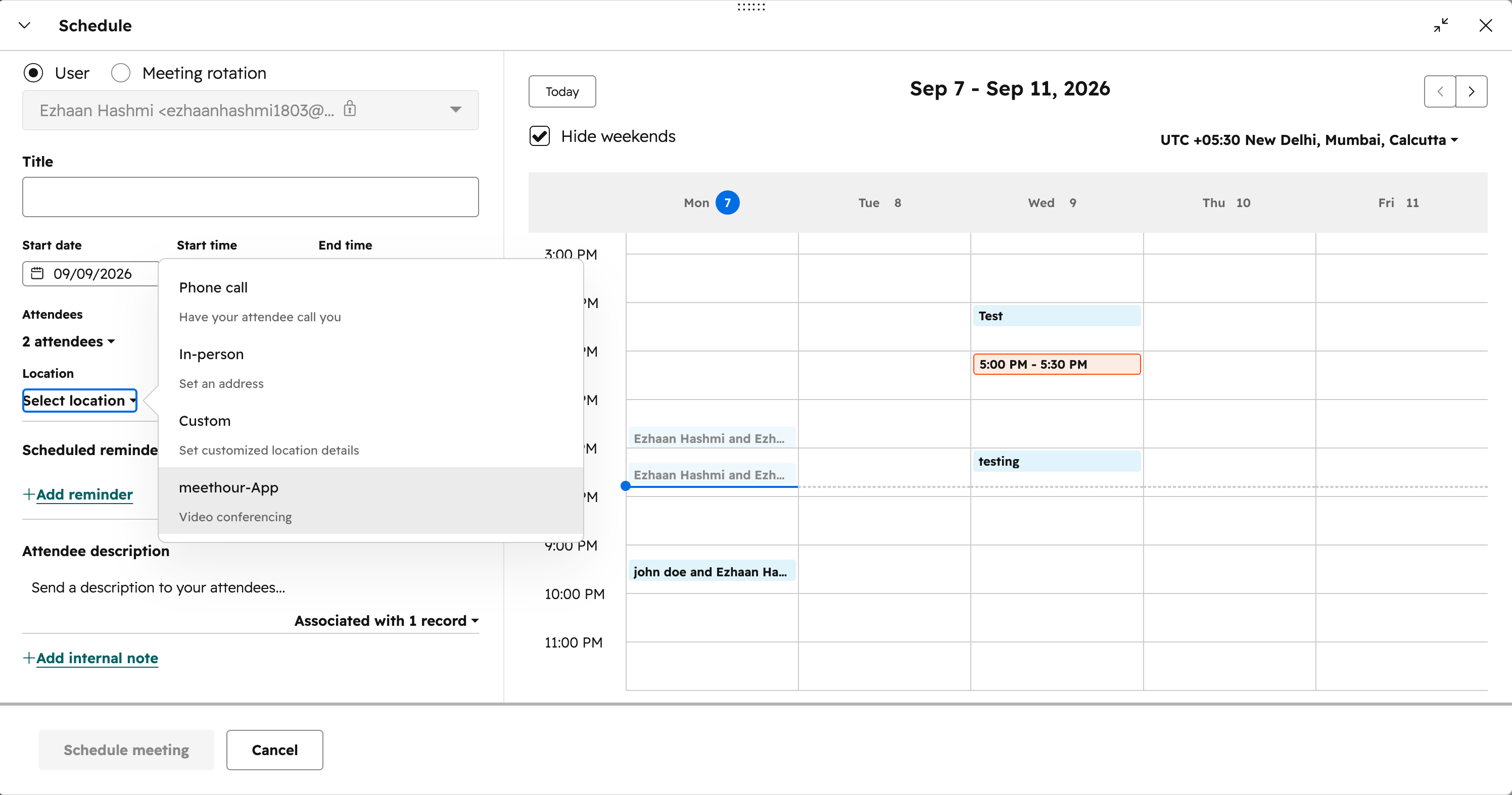Click the drag handle dots at top
The image size is (1512, 795).
751,7
